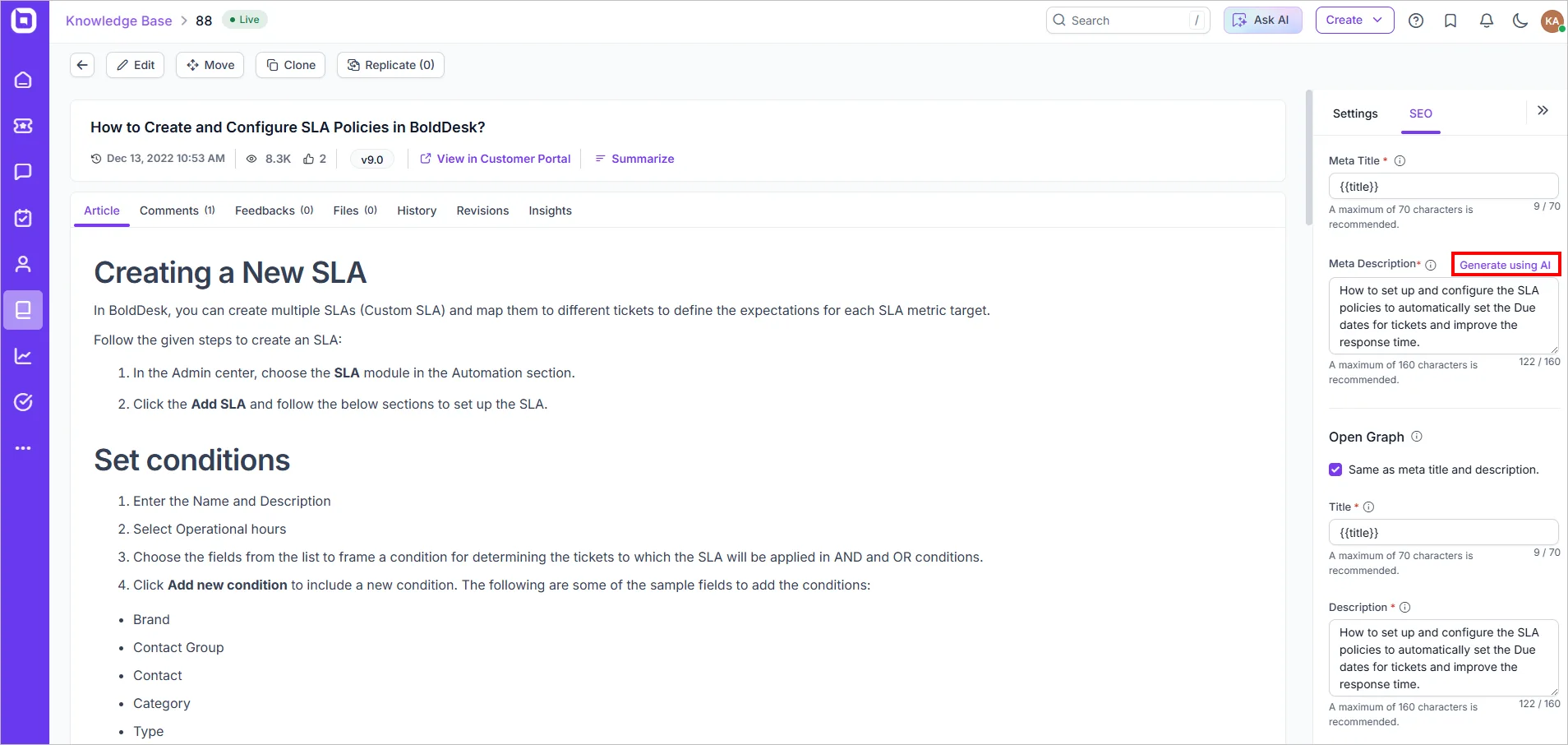Open the Create dropdown button
This screenshot has height=745, width=1568.
(x=1354, y=20)
